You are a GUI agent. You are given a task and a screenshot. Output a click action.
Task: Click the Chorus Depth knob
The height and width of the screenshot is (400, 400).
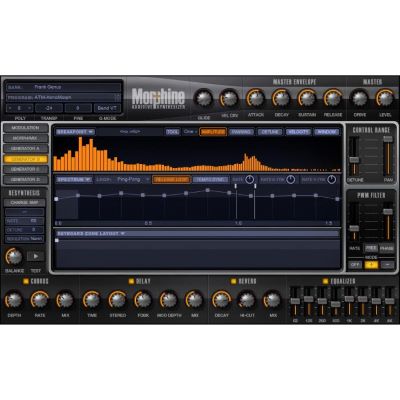14,300
